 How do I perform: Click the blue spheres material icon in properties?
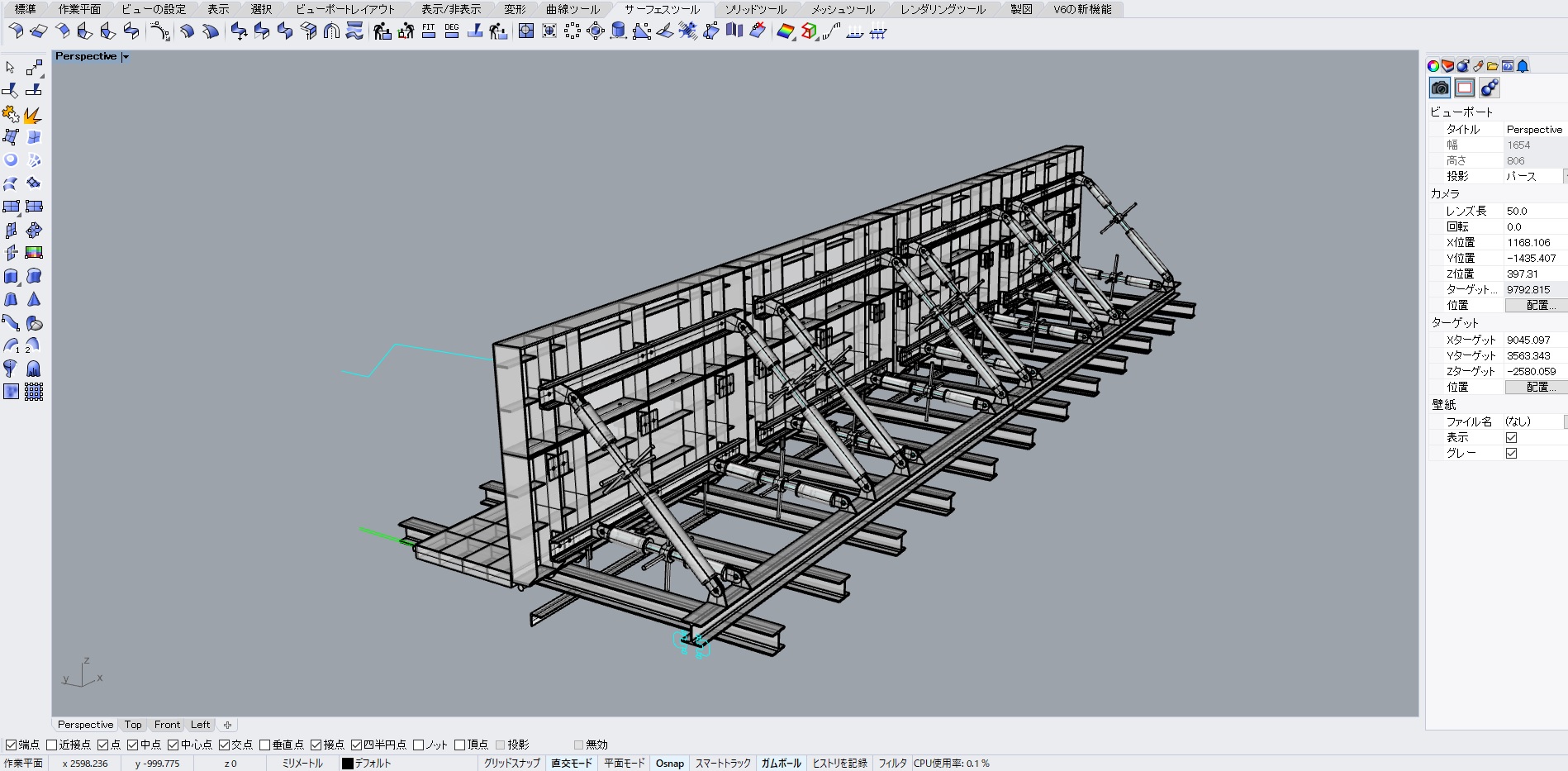[1490, 88]
